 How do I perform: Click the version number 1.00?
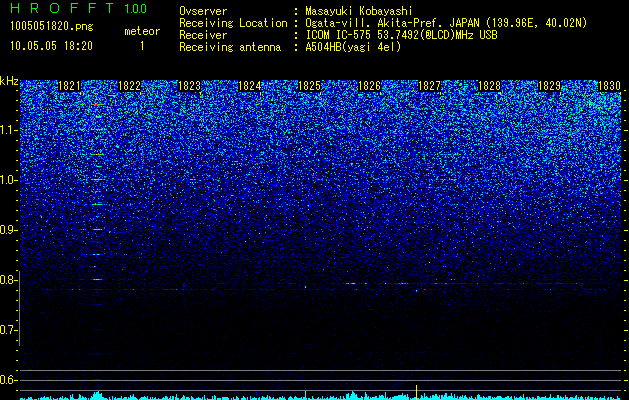pos(135,8)
